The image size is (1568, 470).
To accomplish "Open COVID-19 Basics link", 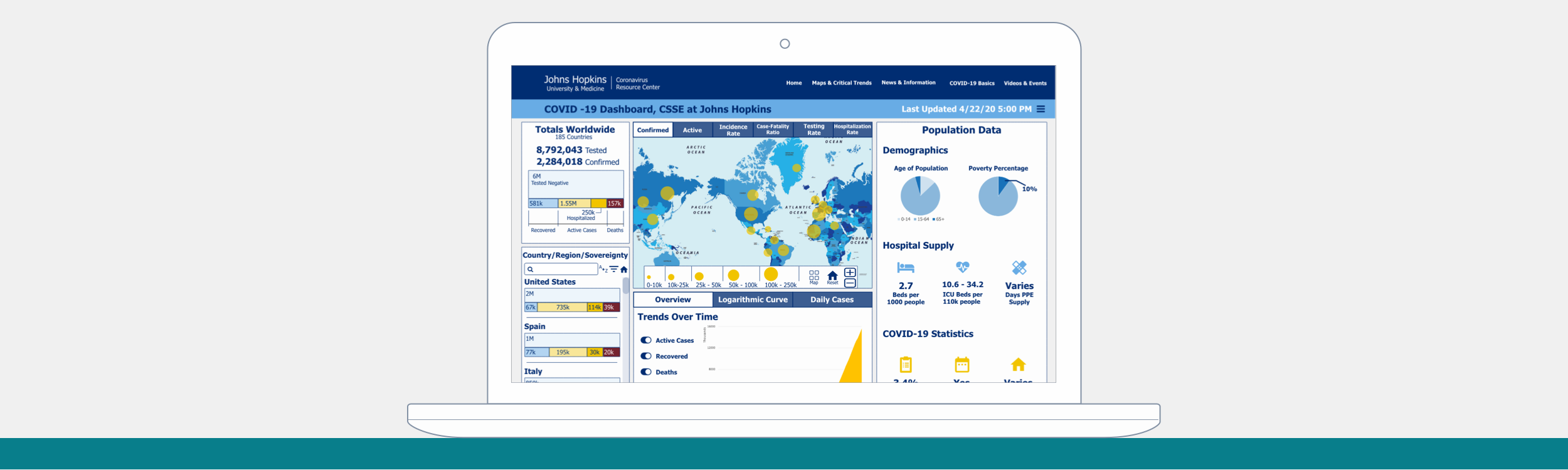I will coord(972,83).
